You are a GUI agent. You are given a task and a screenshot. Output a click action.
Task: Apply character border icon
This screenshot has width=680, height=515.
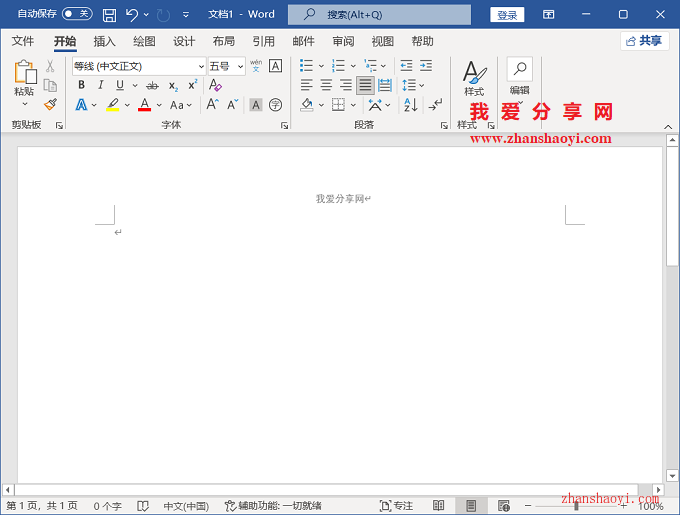275,66
